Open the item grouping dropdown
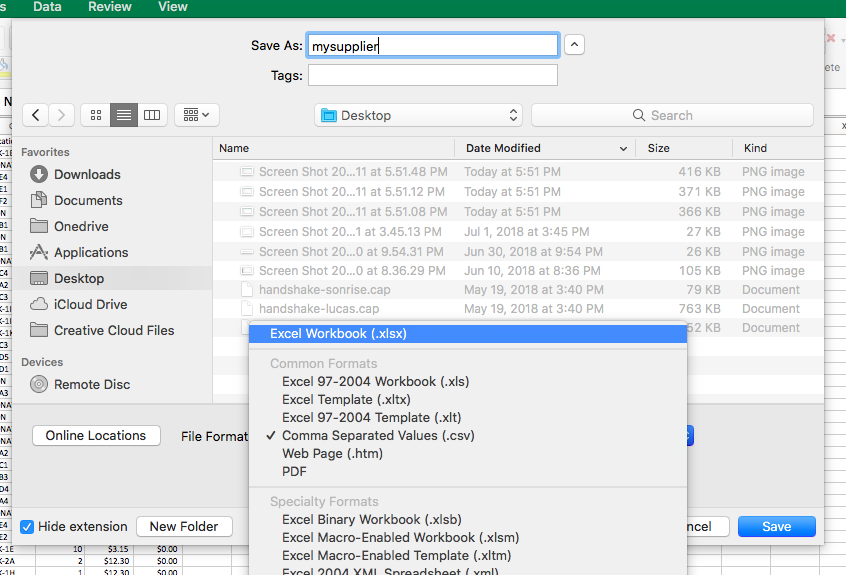 [x=197, y=115]
